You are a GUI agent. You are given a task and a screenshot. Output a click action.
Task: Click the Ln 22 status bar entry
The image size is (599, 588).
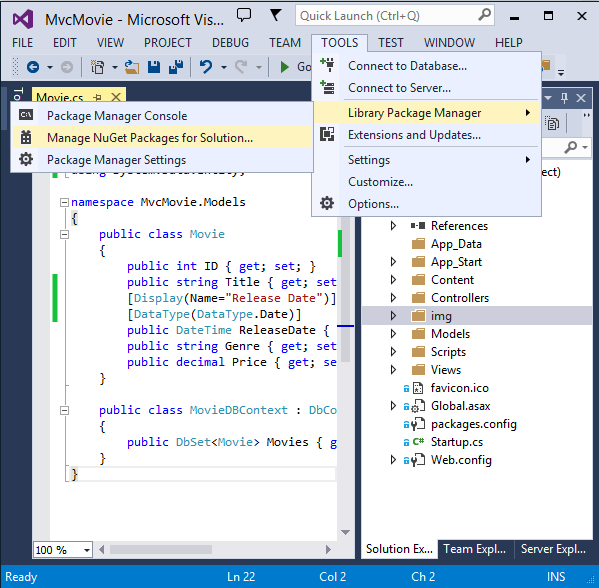tap(241, 577)
